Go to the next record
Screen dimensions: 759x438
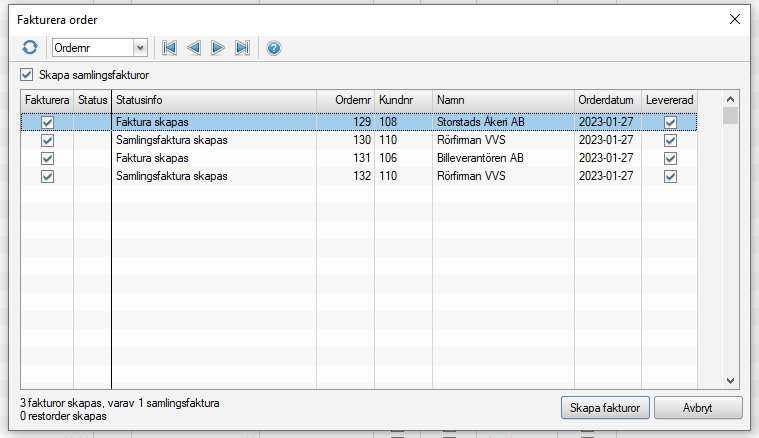tap(218, 47)
